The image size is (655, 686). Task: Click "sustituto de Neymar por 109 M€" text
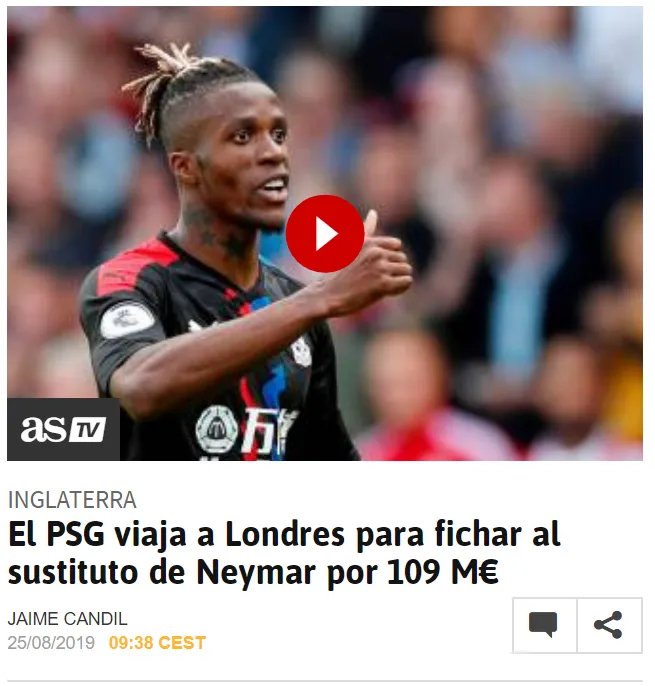[x=253, y=572]
